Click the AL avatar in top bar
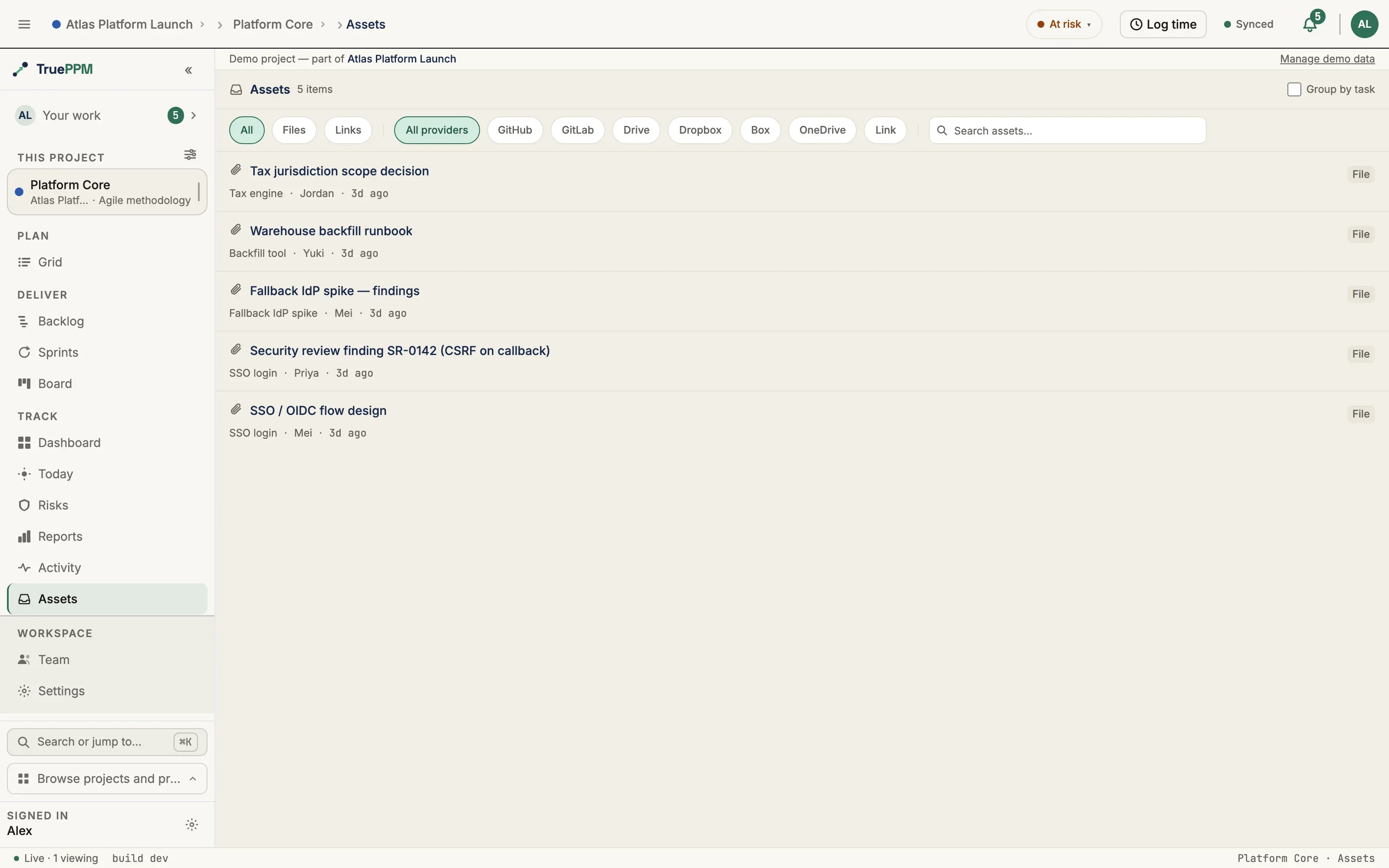This screenshot has width=1389, height=868. tap(1364, 24)
